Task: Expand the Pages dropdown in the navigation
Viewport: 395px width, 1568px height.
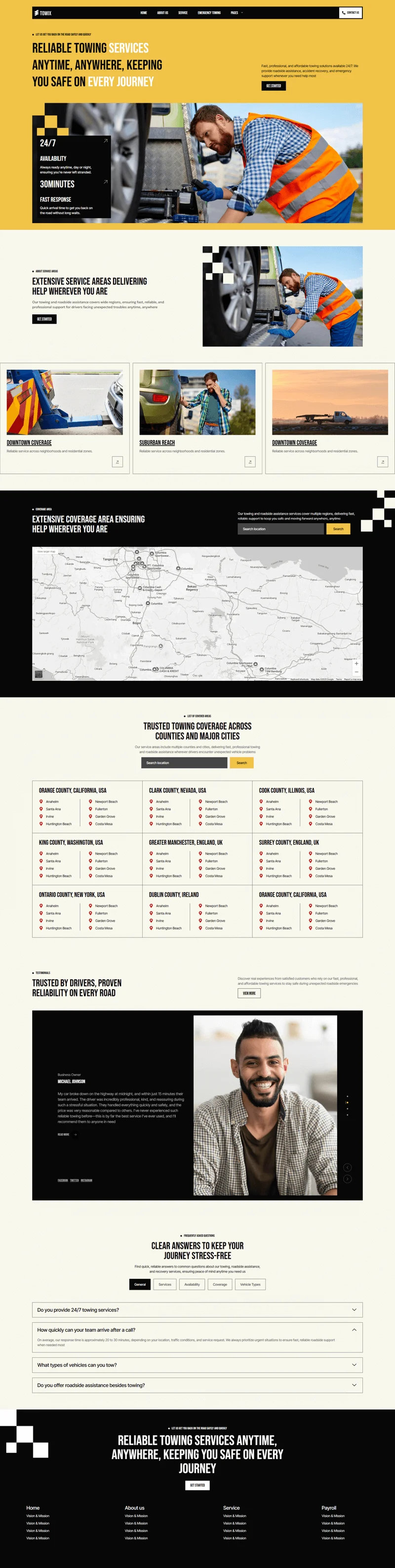Action: pos(237,13)
